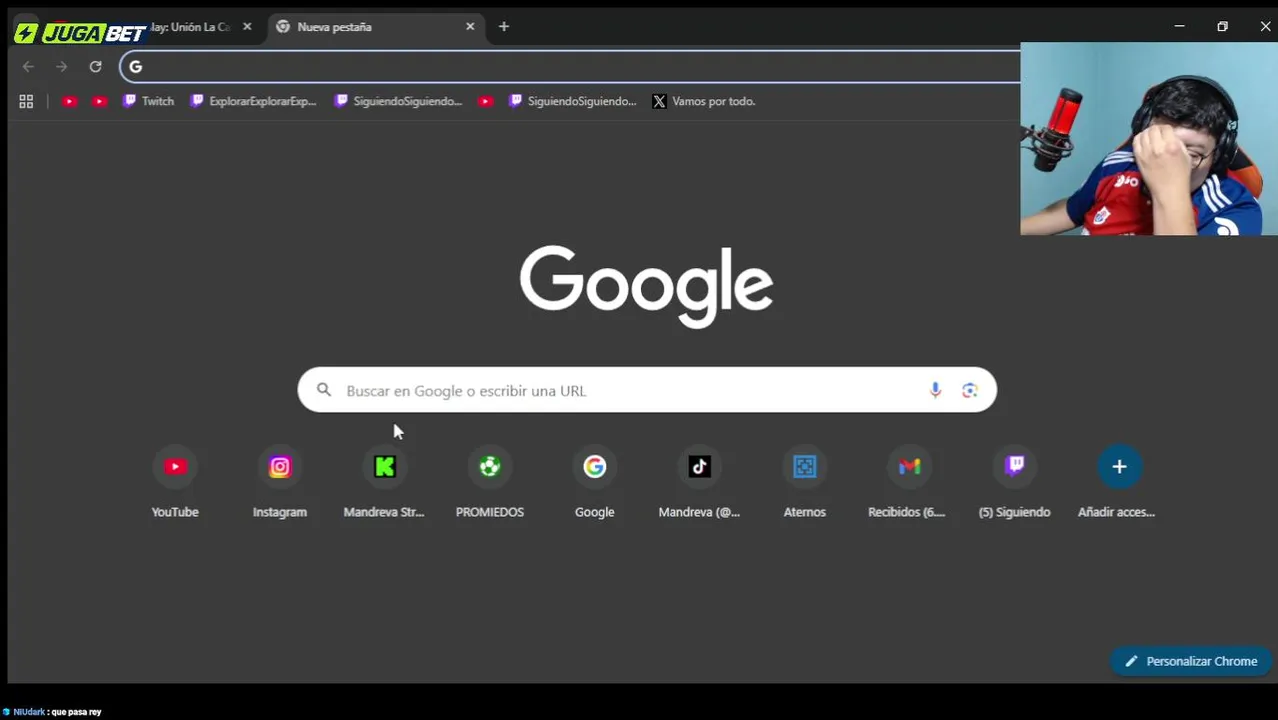This screenshot has height=720, width=1278.
Task: Open the first SiguiendoSiguiendo... bookmark
Action: point(398,101)
